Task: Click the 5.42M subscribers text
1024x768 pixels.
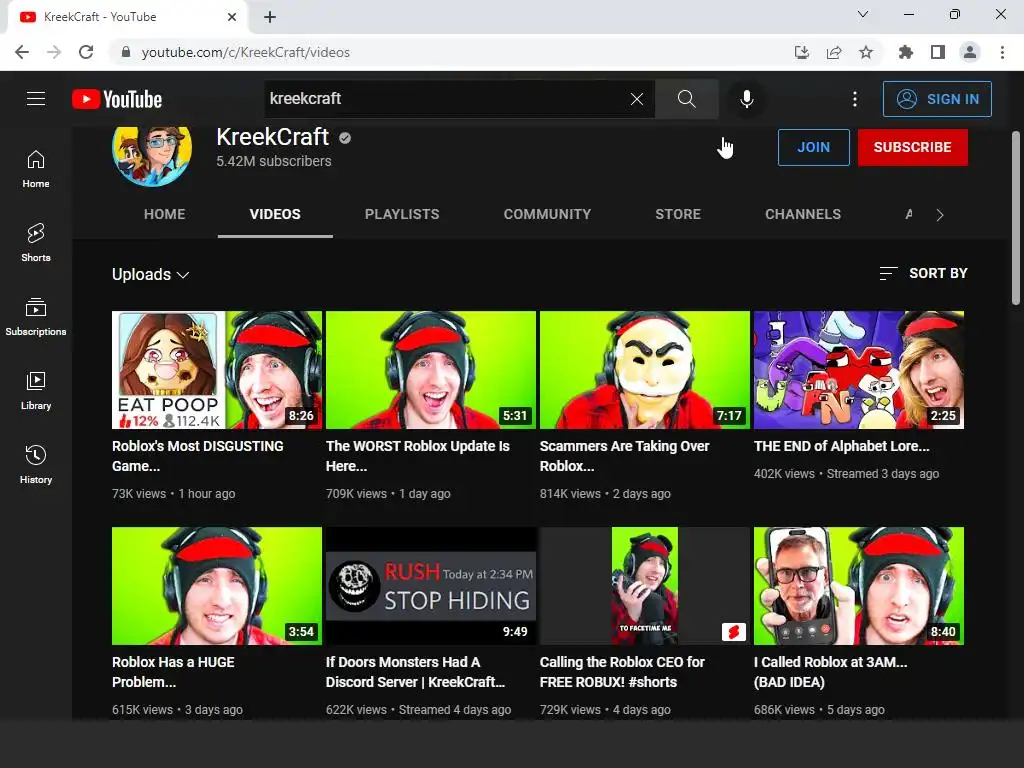Action: click(x=274, y=161)
